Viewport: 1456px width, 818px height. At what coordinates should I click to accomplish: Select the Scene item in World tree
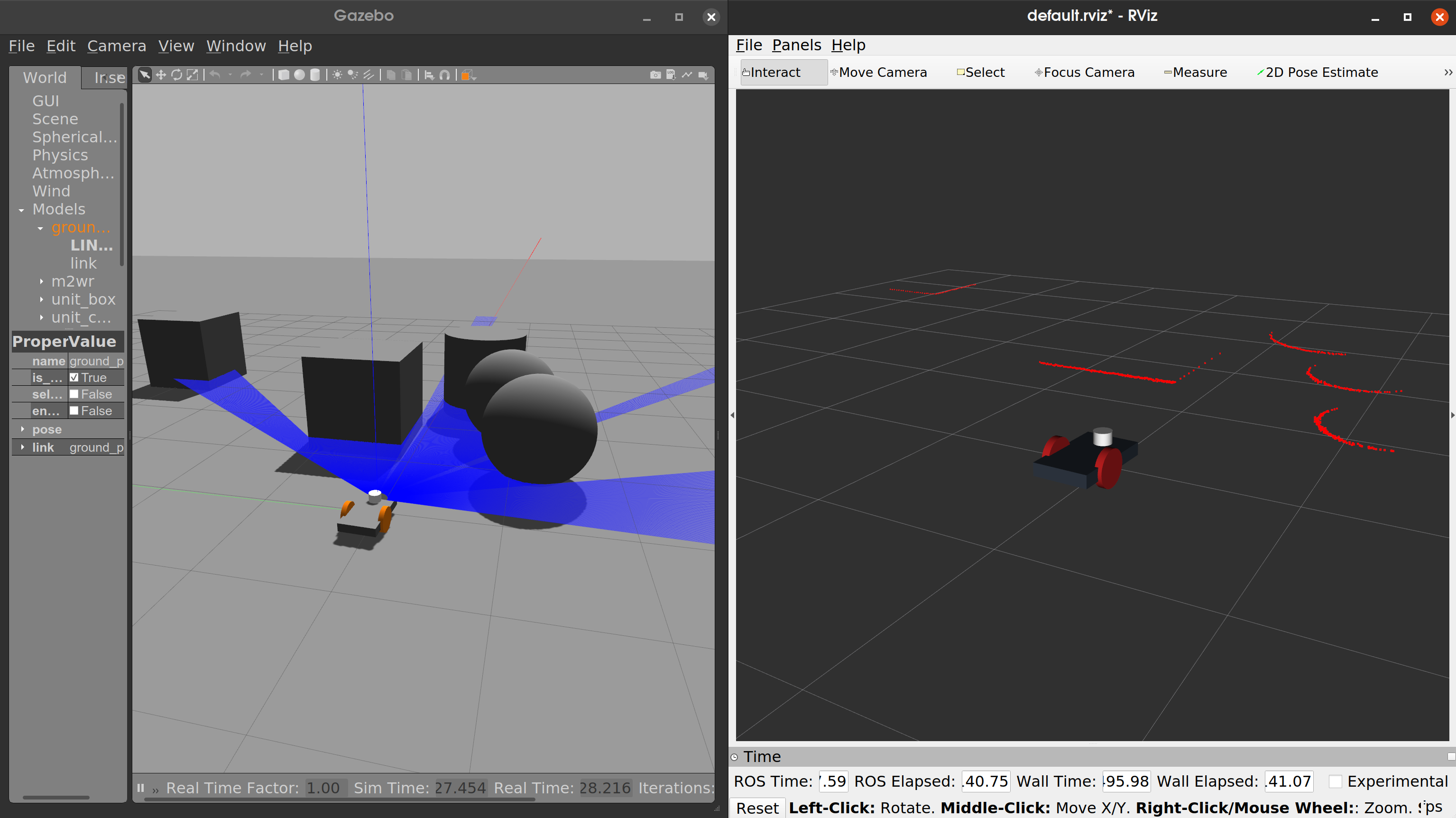tap(55, 119)
